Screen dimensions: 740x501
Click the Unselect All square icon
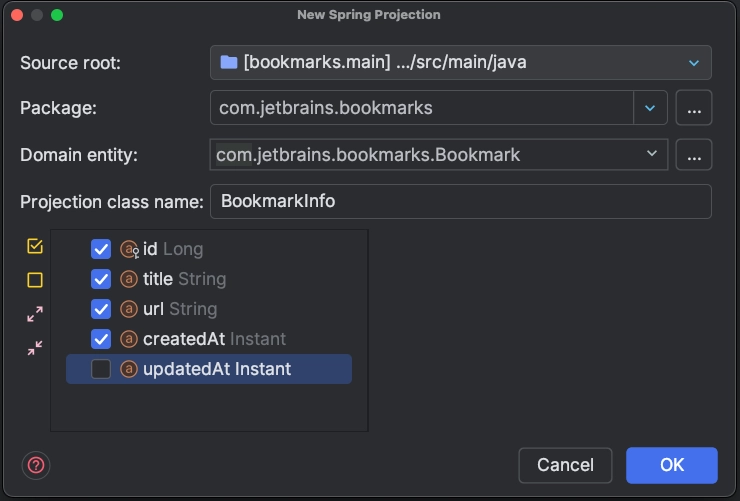click(x=35, y=280)
